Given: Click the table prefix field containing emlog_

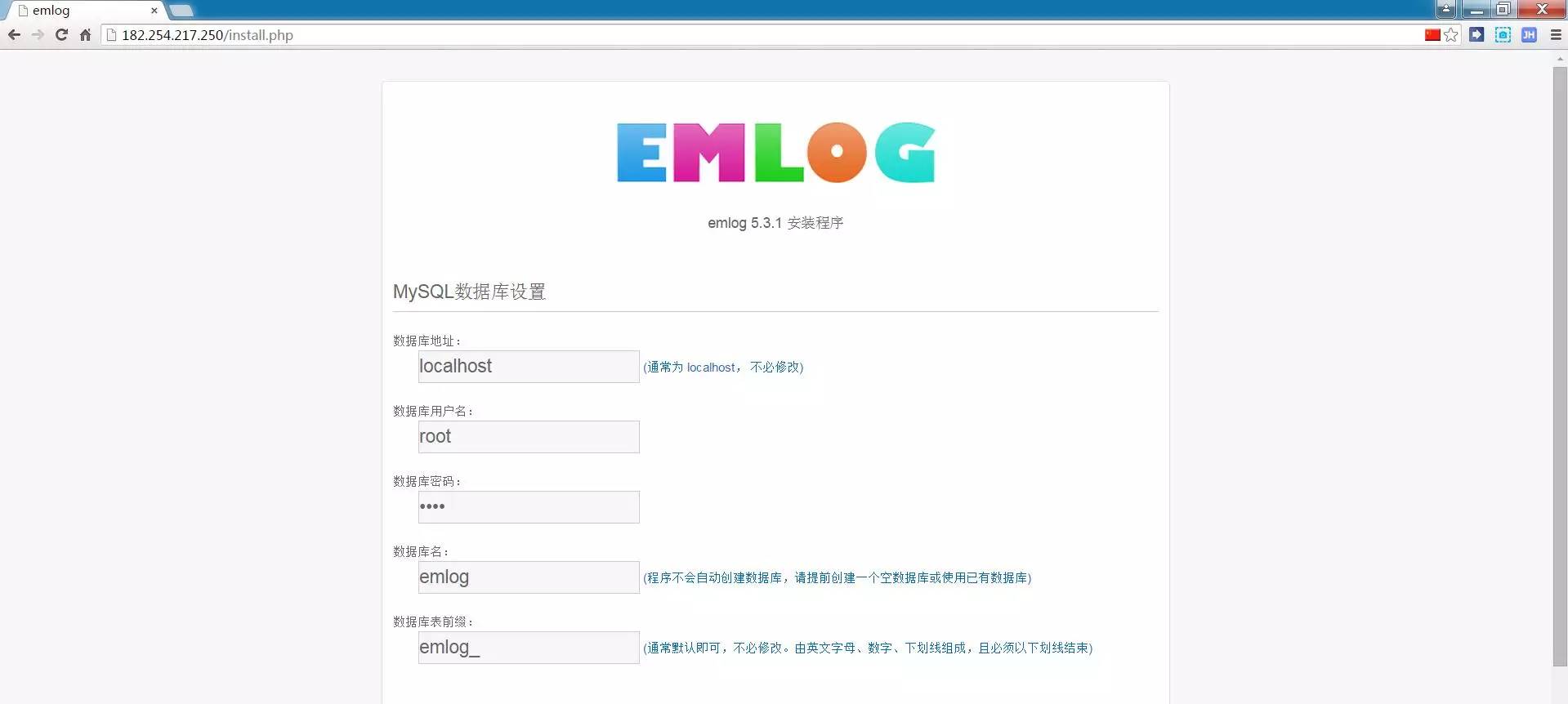Looking at the screenshot, I should 529,648.
